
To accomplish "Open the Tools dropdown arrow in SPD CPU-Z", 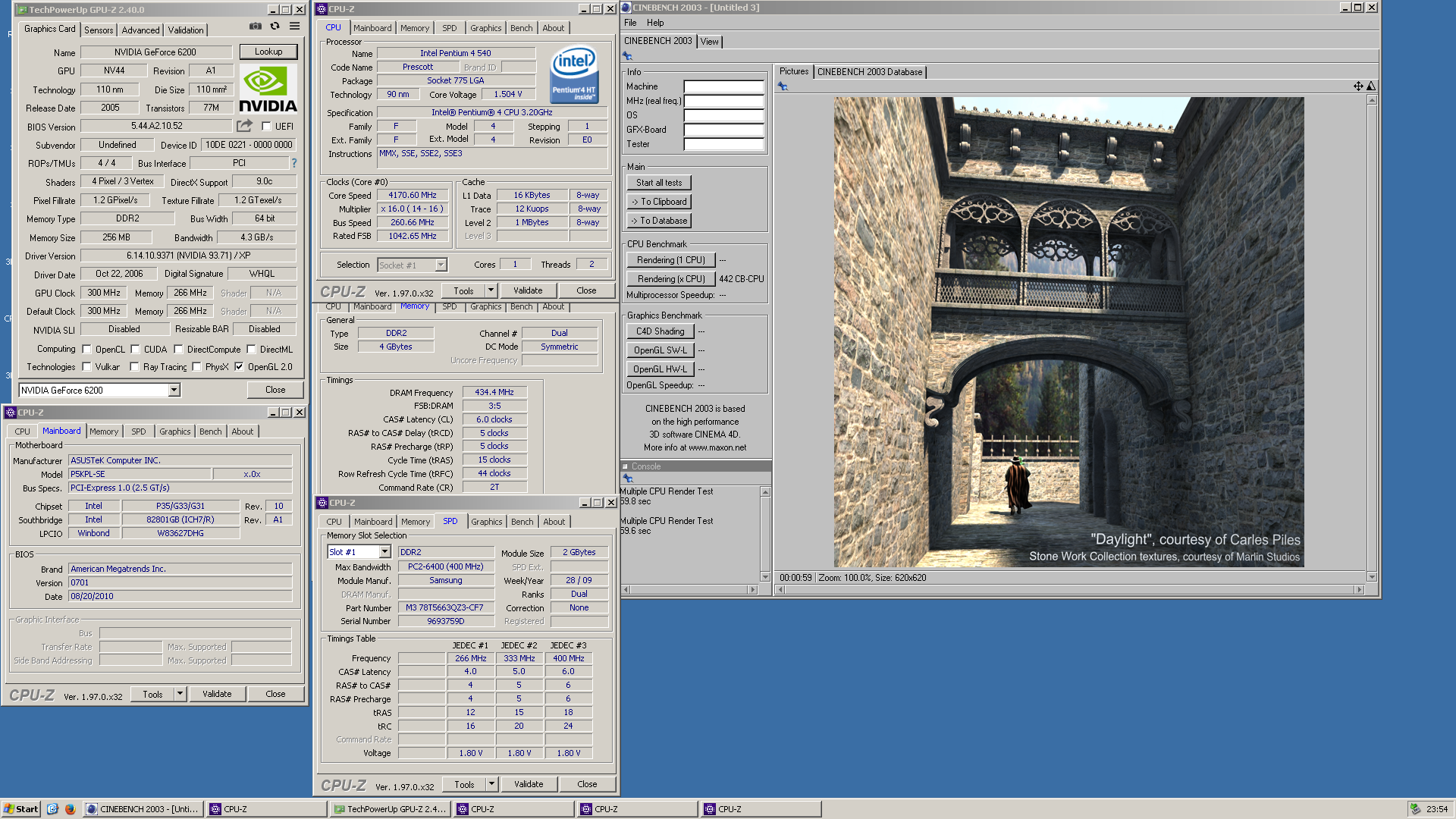I will [491, 784].
